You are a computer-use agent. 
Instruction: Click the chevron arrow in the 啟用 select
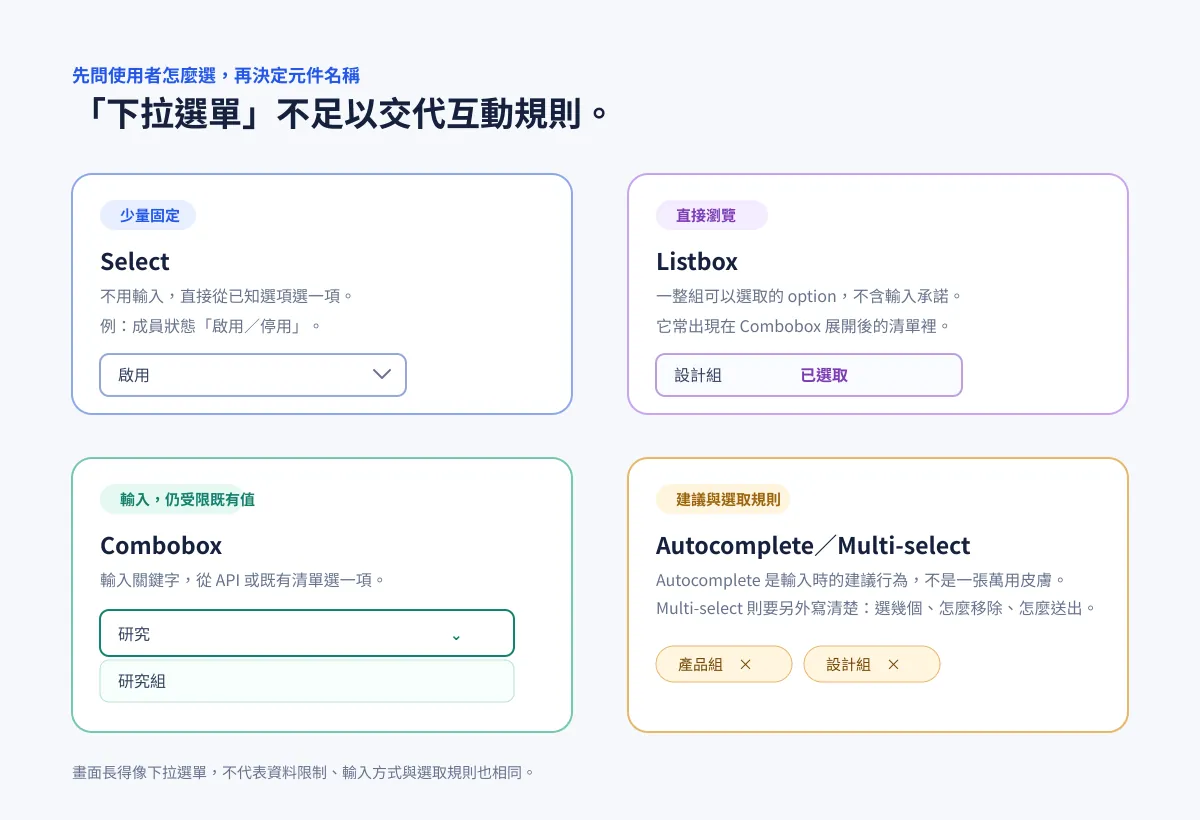(x=381, y=375)
